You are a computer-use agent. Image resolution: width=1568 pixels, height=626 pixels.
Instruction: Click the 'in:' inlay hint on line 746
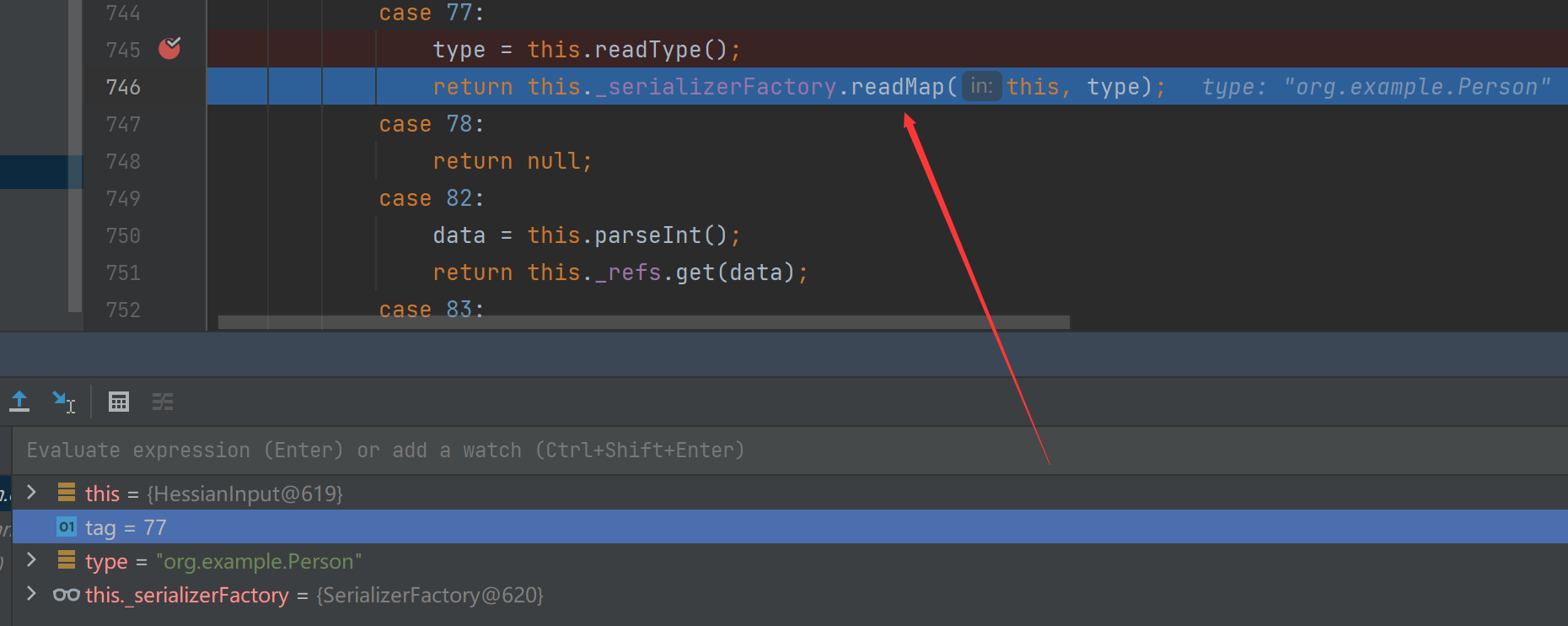(x=981, y=86)
